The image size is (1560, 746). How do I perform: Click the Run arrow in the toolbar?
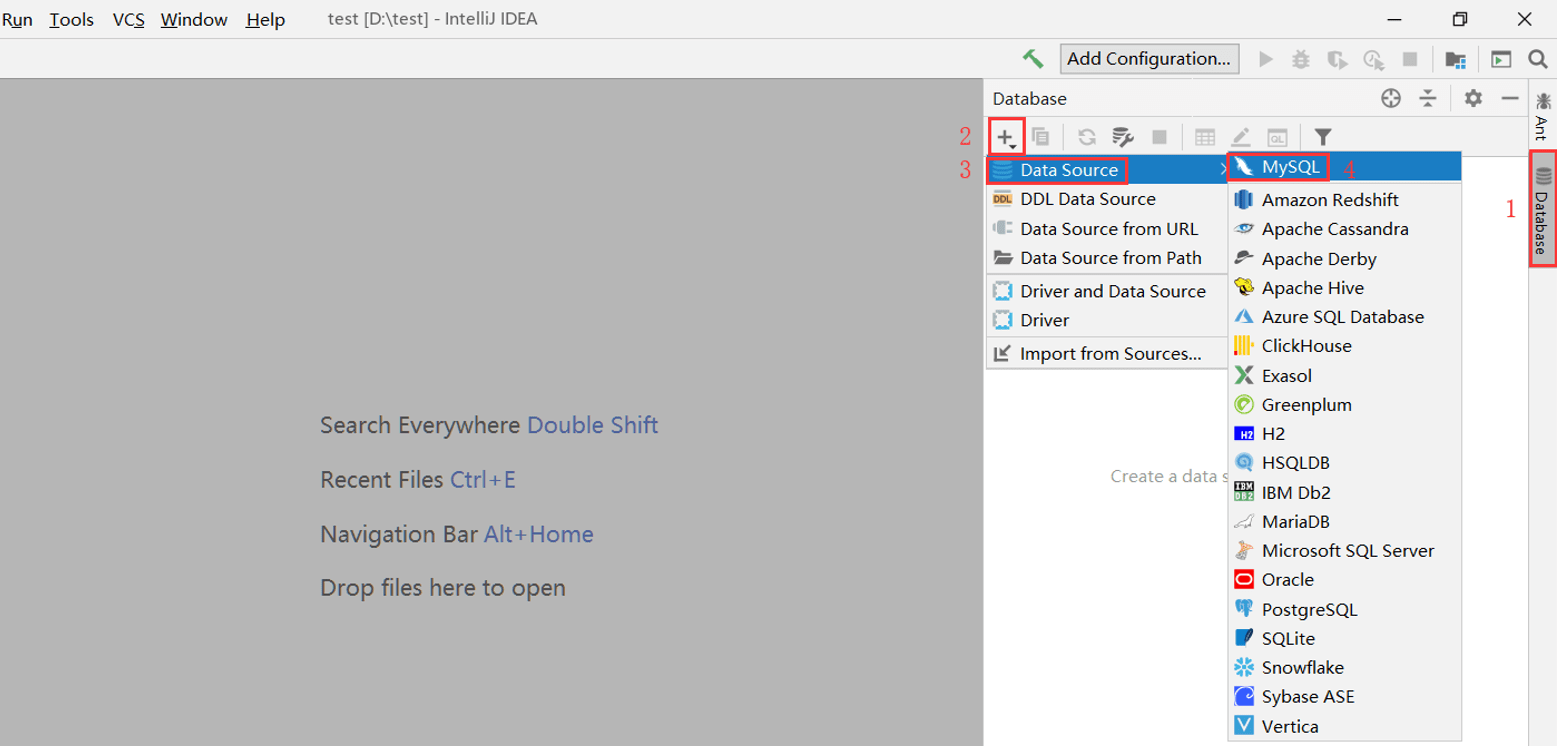point(1266,59)
